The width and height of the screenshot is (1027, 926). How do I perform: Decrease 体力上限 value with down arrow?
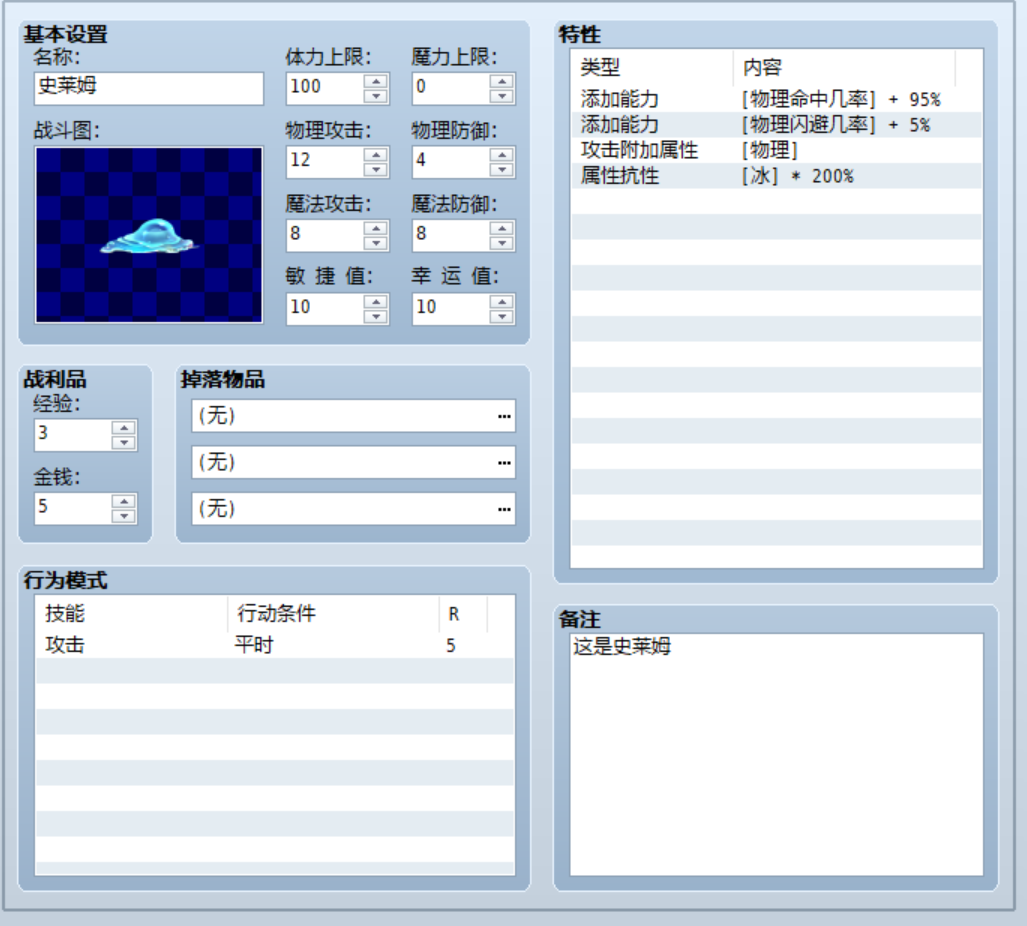pyautogui.click(x=376, y=96)
